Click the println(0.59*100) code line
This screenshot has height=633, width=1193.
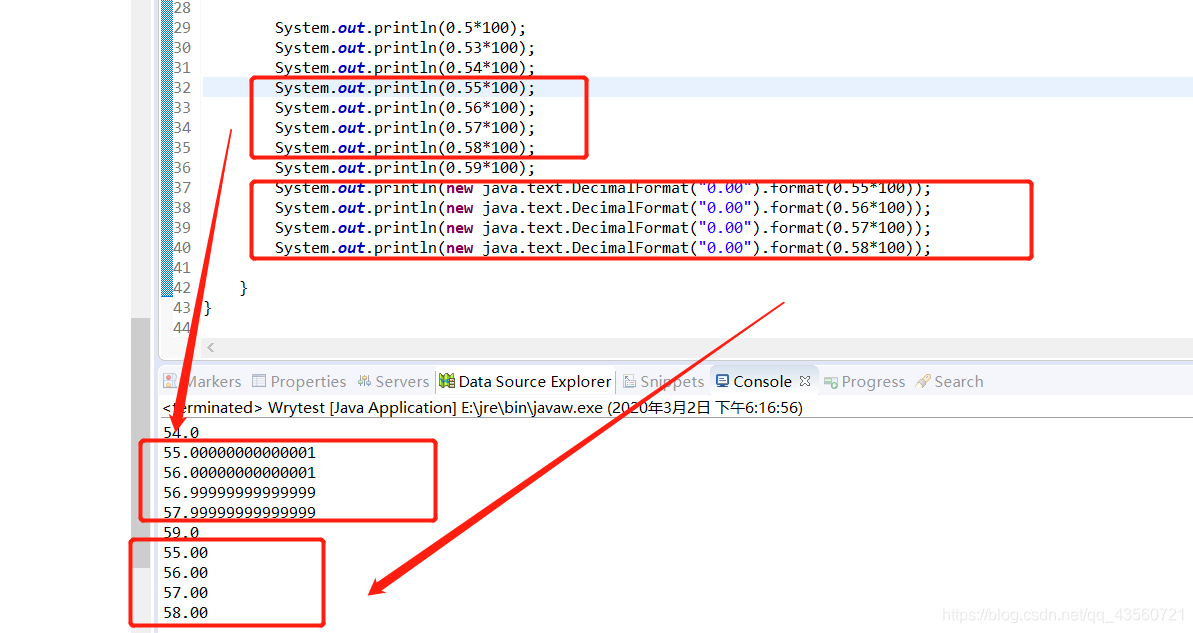pyautogui.click(x=405, y=167)
